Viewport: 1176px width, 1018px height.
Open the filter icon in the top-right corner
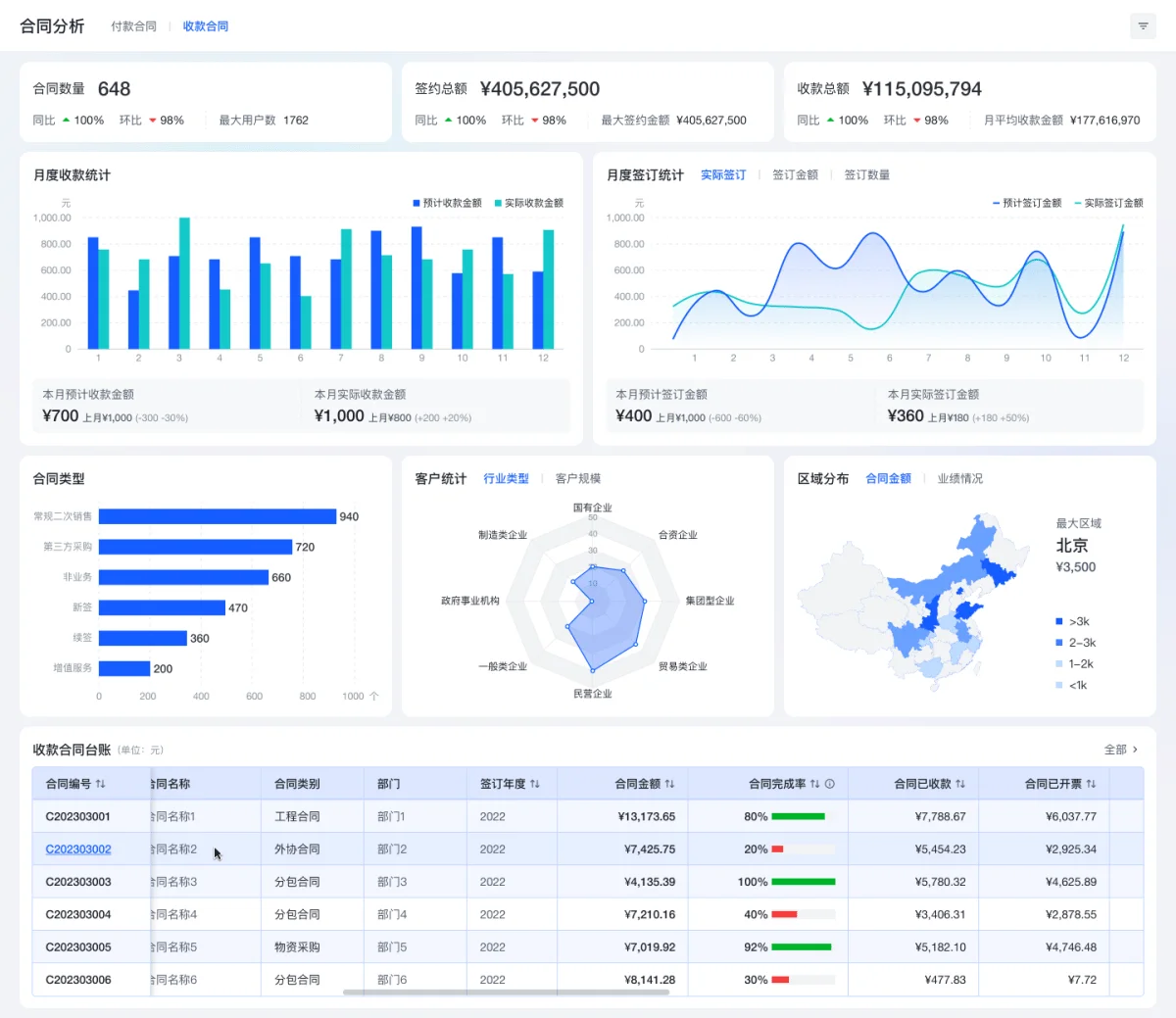tap(1143, 26)
